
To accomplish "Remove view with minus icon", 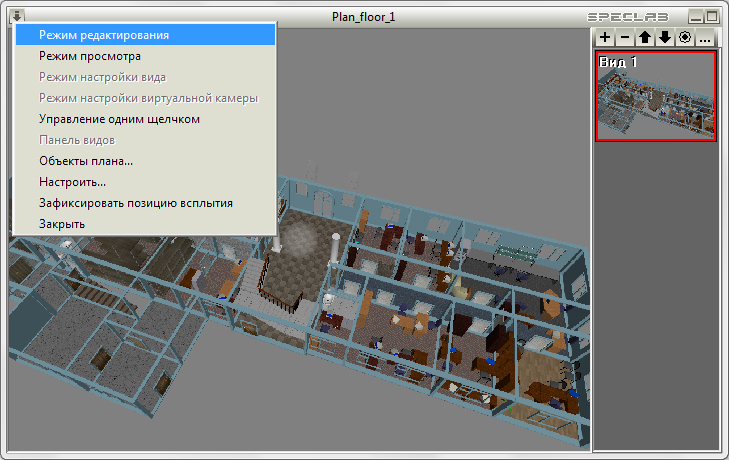I will pos(625,38).
